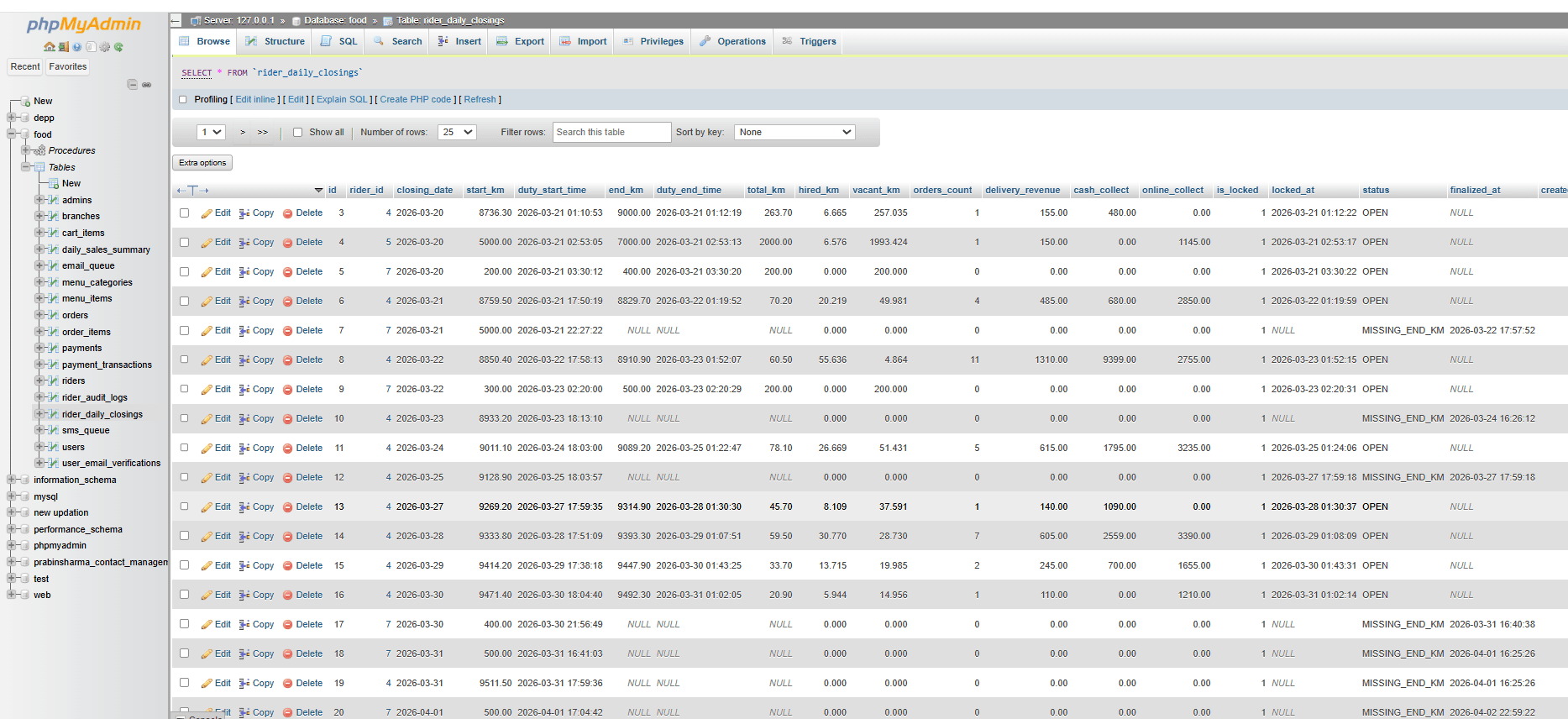Click the sms_queue table icon in tree

click(x=53, y=431)
